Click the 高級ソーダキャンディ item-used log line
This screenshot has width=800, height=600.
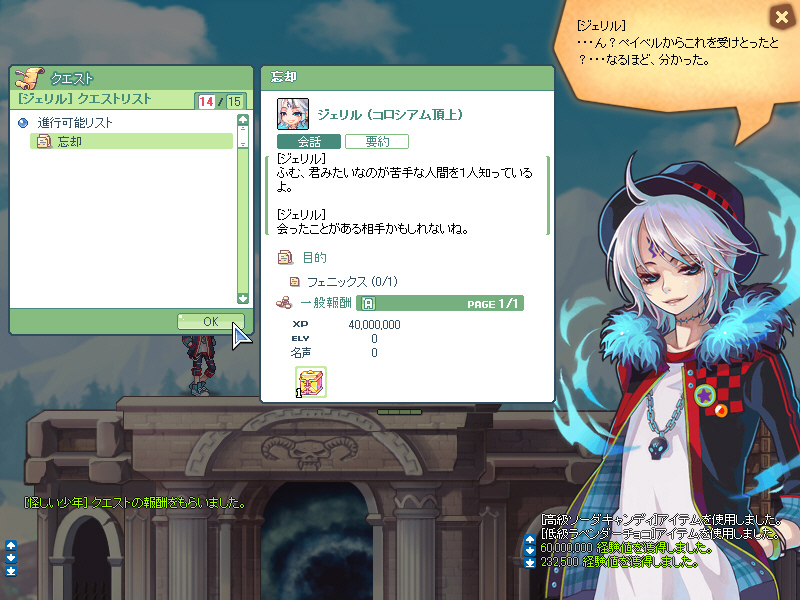click(662, 520)
